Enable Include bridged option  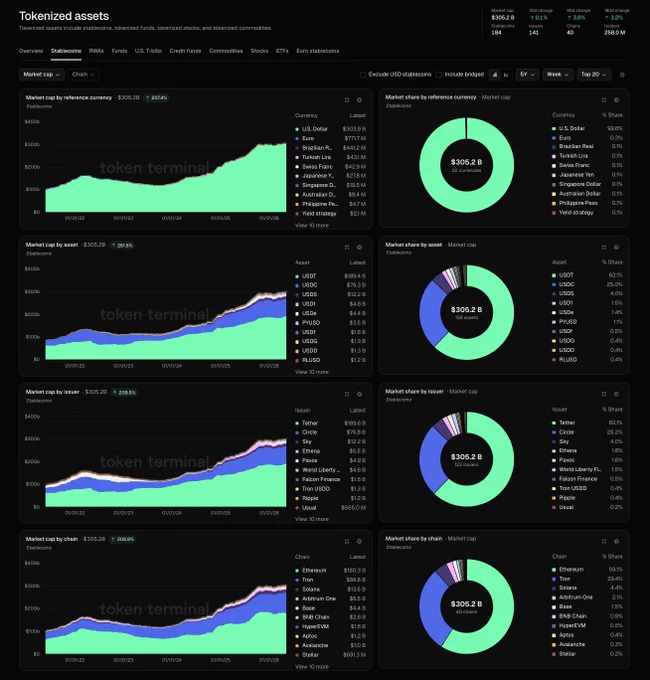click(x=460, y=75)
